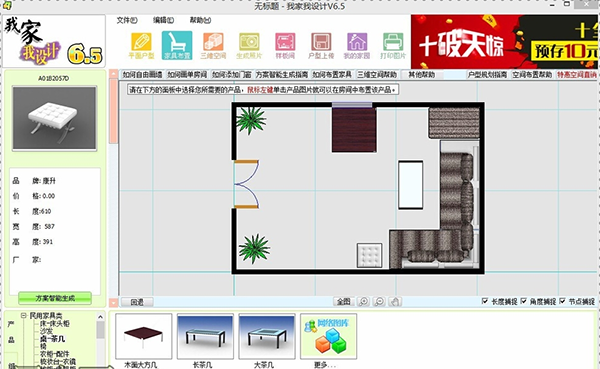Choose the 长茶几 product thumbnail
The image size is (600, 369).
[205, 336]
